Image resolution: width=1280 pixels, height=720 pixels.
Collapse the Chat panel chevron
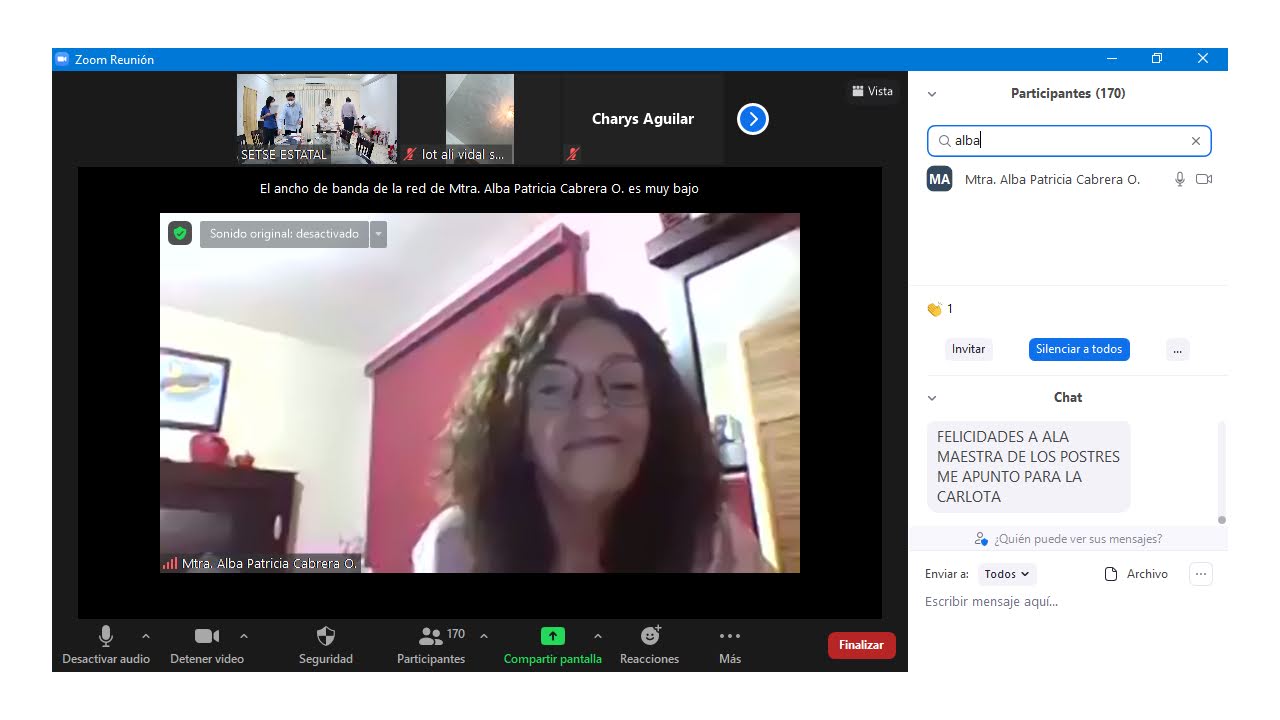point(932,398)
